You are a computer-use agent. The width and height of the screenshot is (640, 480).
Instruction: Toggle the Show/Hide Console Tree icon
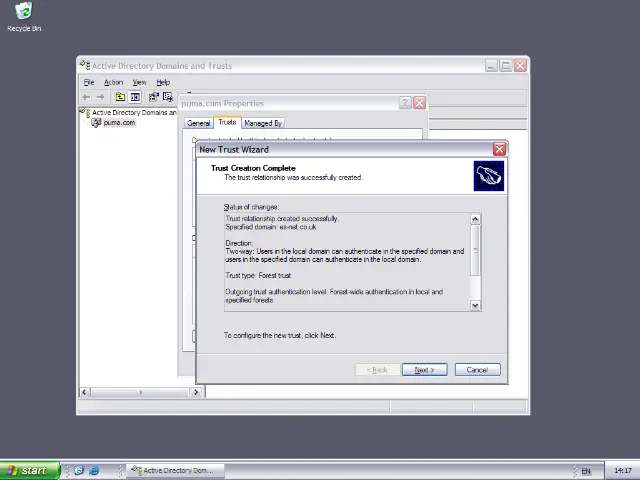pyautogui.click(x=135, y=97)
